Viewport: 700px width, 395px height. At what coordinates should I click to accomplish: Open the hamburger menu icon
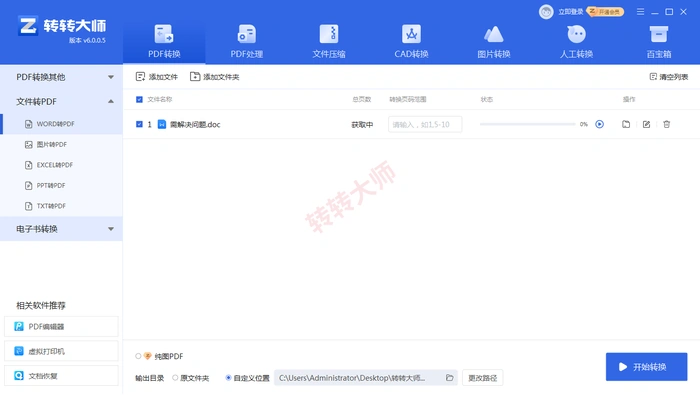coord(640,12)
